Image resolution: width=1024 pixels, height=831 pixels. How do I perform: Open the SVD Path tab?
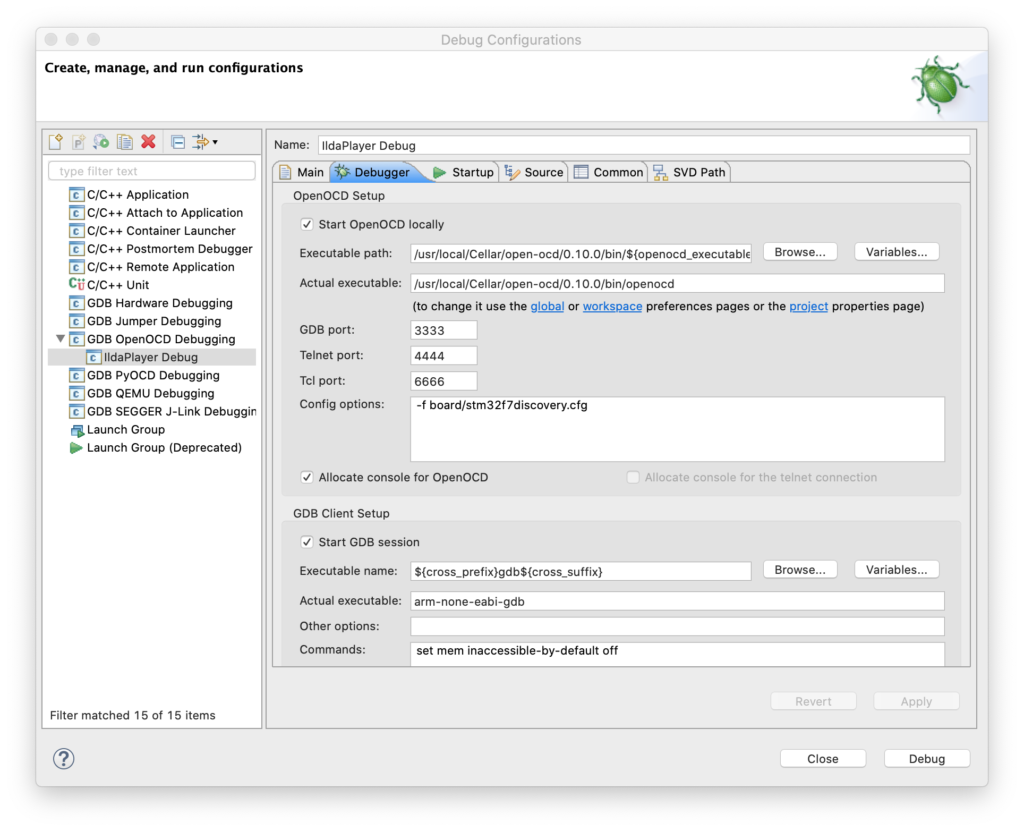698,172
